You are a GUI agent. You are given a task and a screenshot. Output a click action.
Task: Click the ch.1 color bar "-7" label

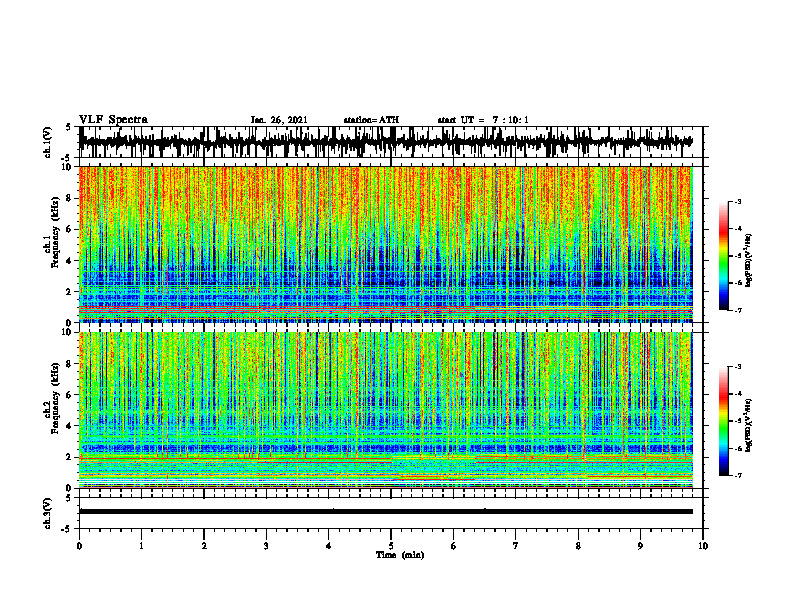coord(738,310)
